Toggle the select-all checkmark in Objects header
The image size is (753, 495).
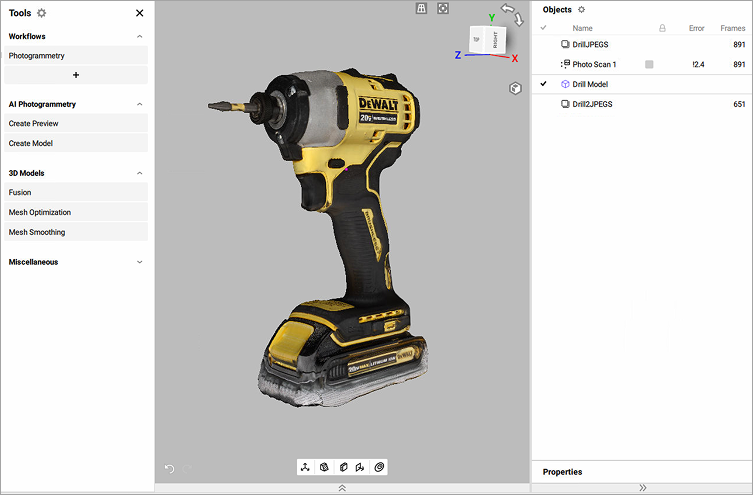tap(544, 28)
